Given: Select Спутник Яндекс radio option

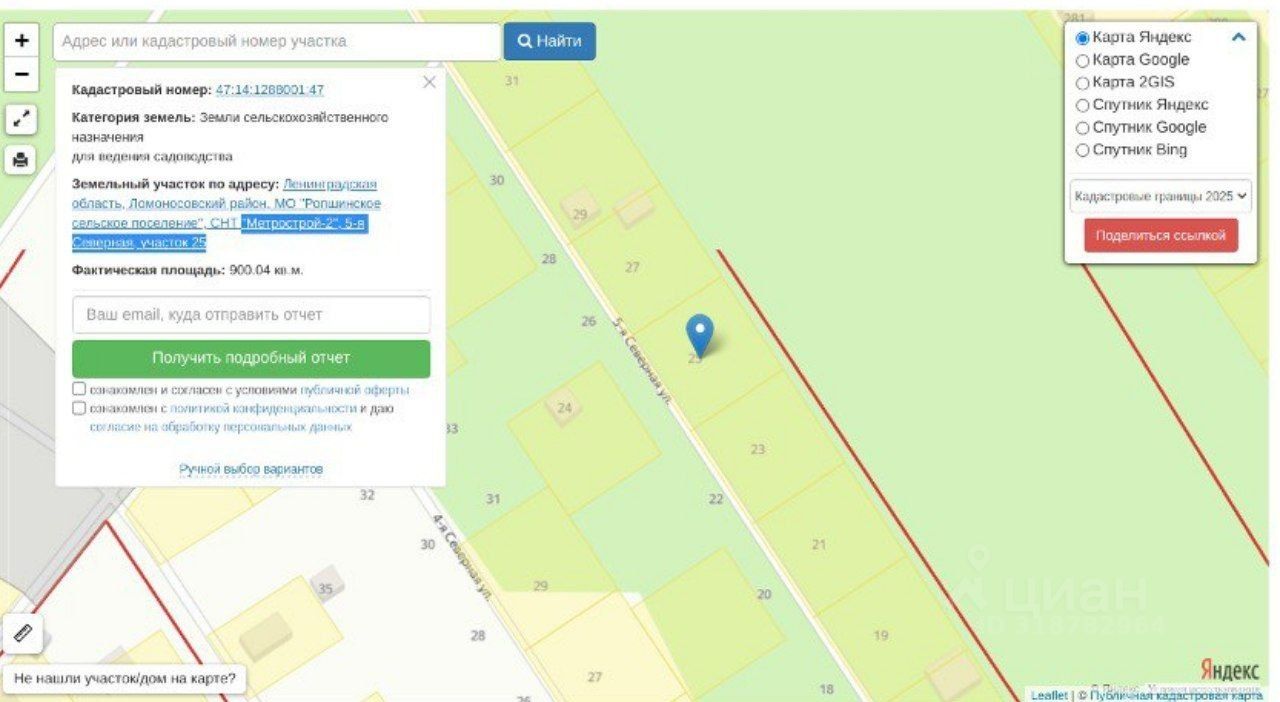Looking at the screenshot, I should pyautogui.click(x=1082, y=105).
